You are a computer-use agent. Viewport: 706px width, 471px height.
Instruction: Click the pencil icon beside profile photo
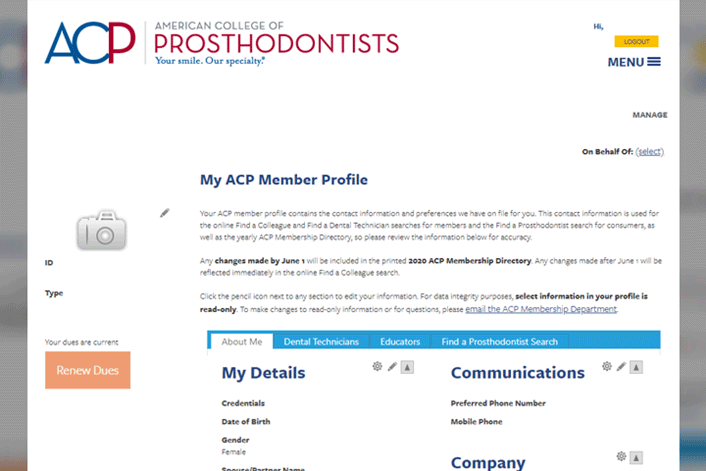click(165, 213)
